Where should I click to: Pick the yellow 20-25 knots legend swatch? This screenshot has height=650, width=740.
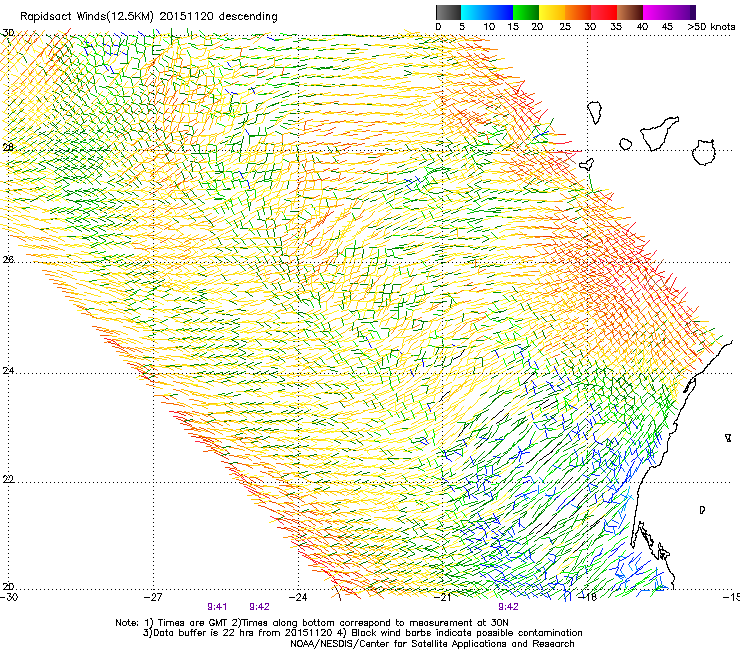(552, 12)
